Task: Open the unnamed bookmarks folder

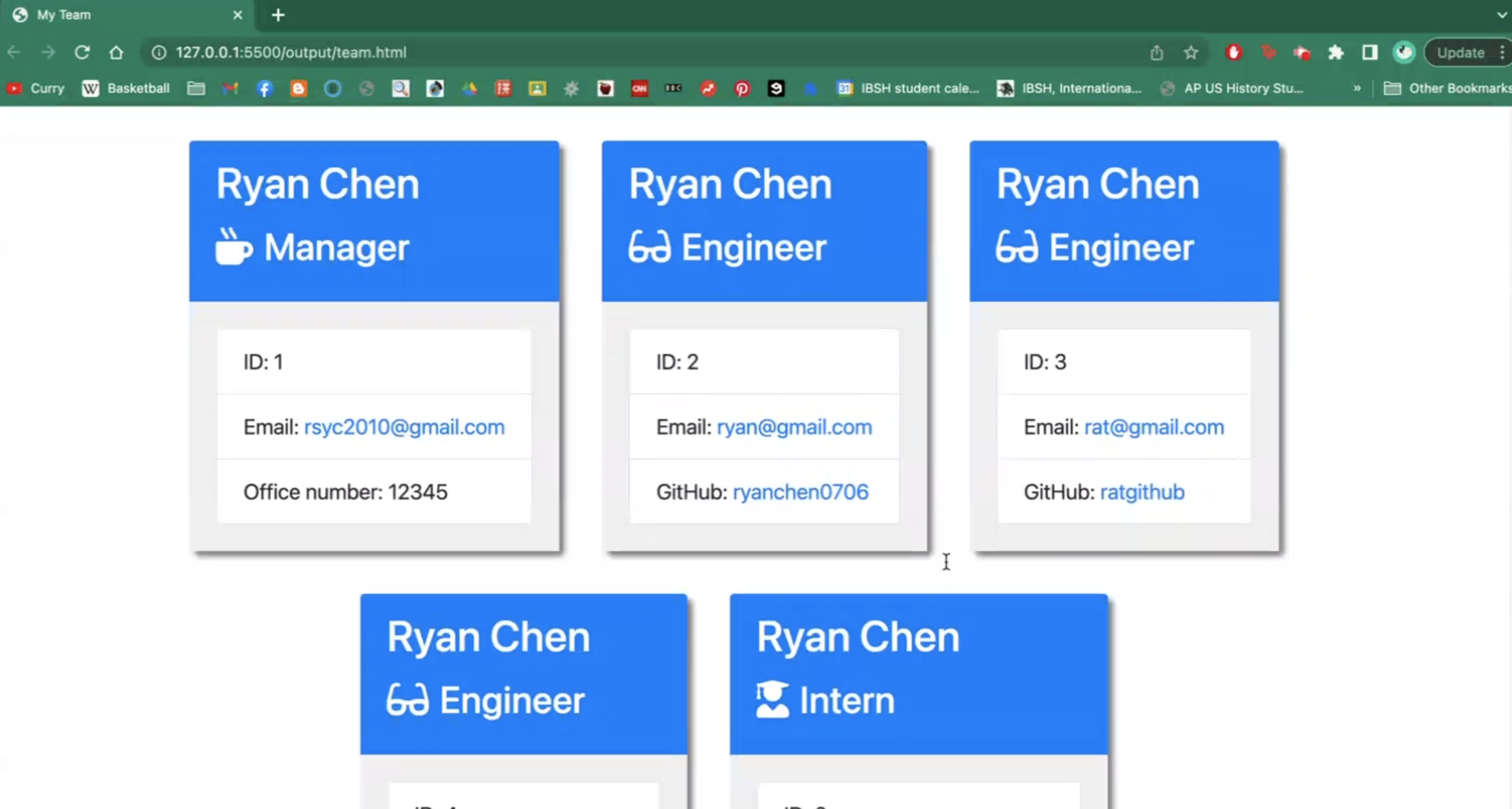Action: [196, 88]
